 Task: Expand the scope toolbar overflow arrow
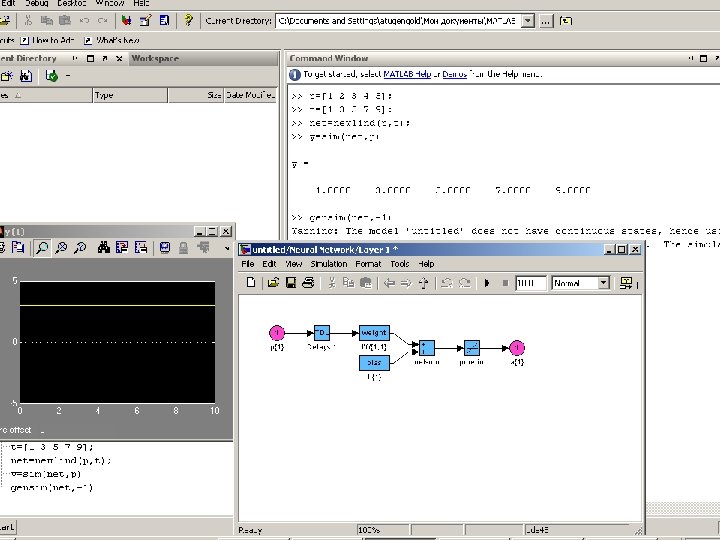pyautogui.click(x=227, y=248)
